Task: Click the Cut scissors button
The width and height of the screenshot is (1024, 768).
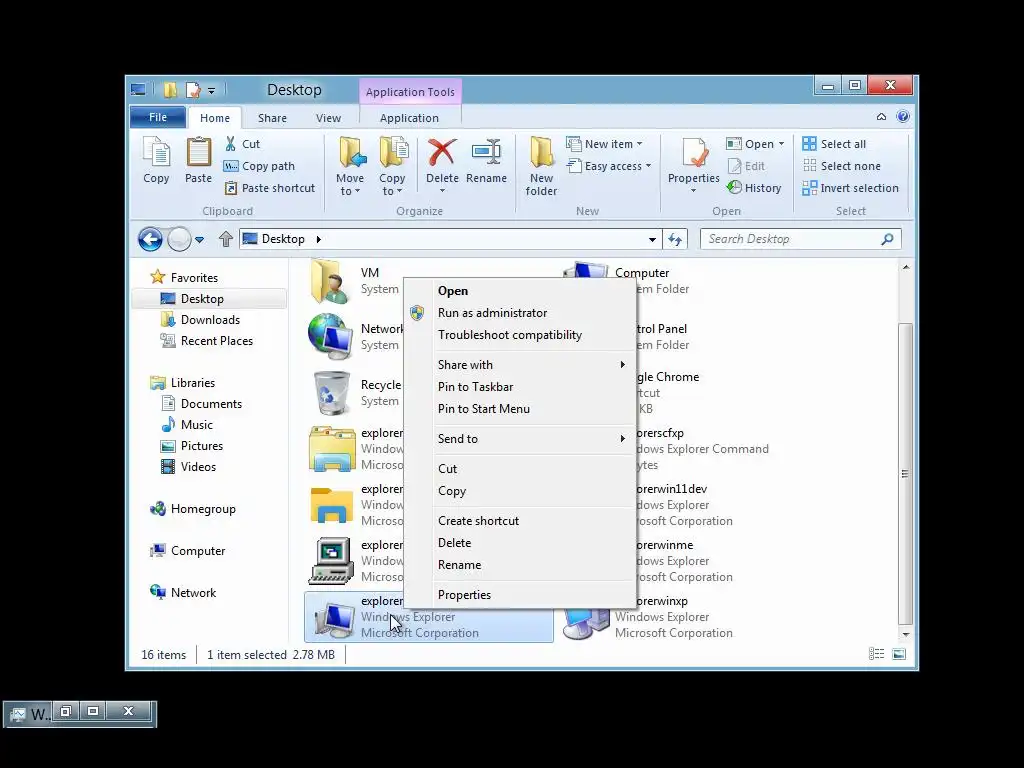Action: 242,144
